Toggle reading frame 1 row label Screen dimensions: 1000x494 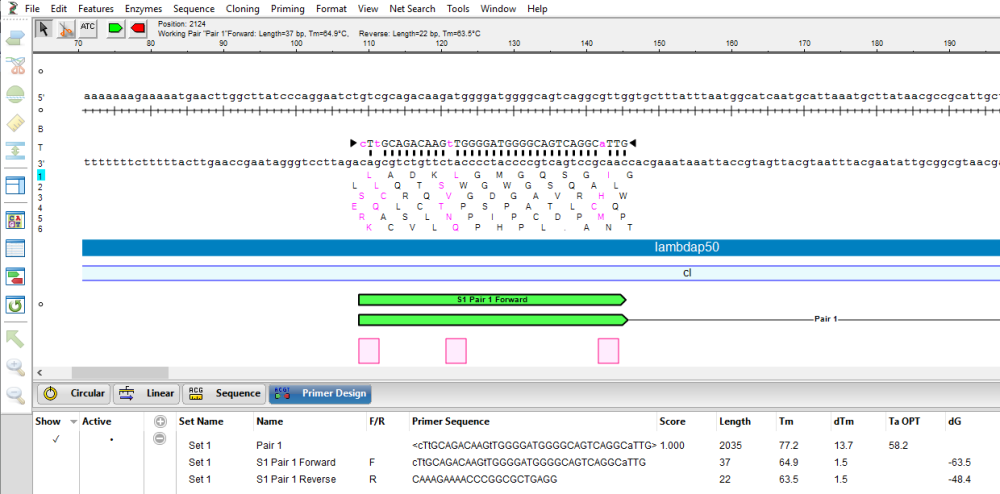pos(40,175)
